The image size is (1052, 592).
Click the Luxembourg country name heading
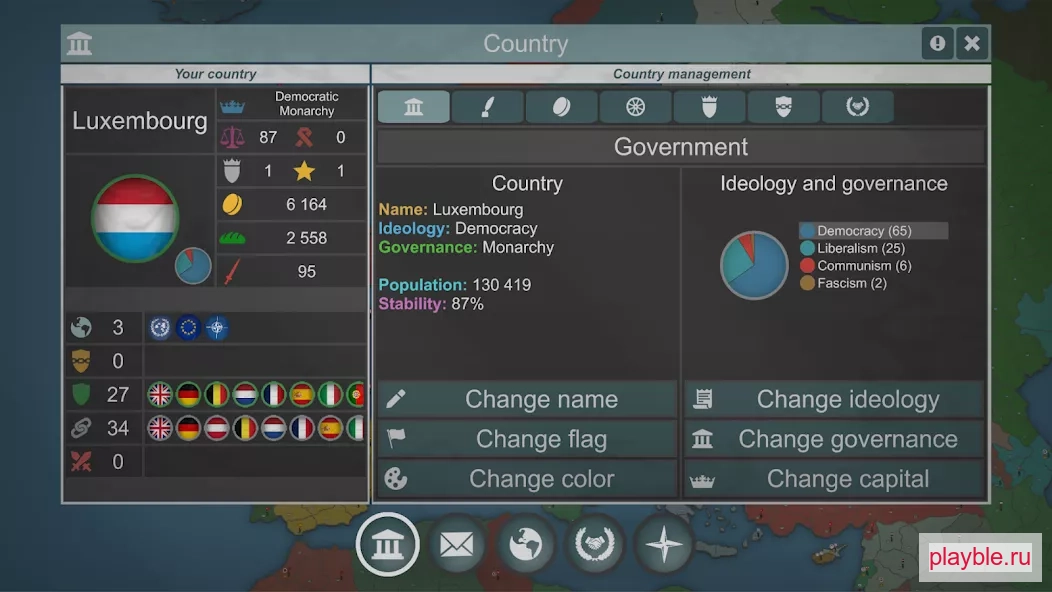(140, 121)
